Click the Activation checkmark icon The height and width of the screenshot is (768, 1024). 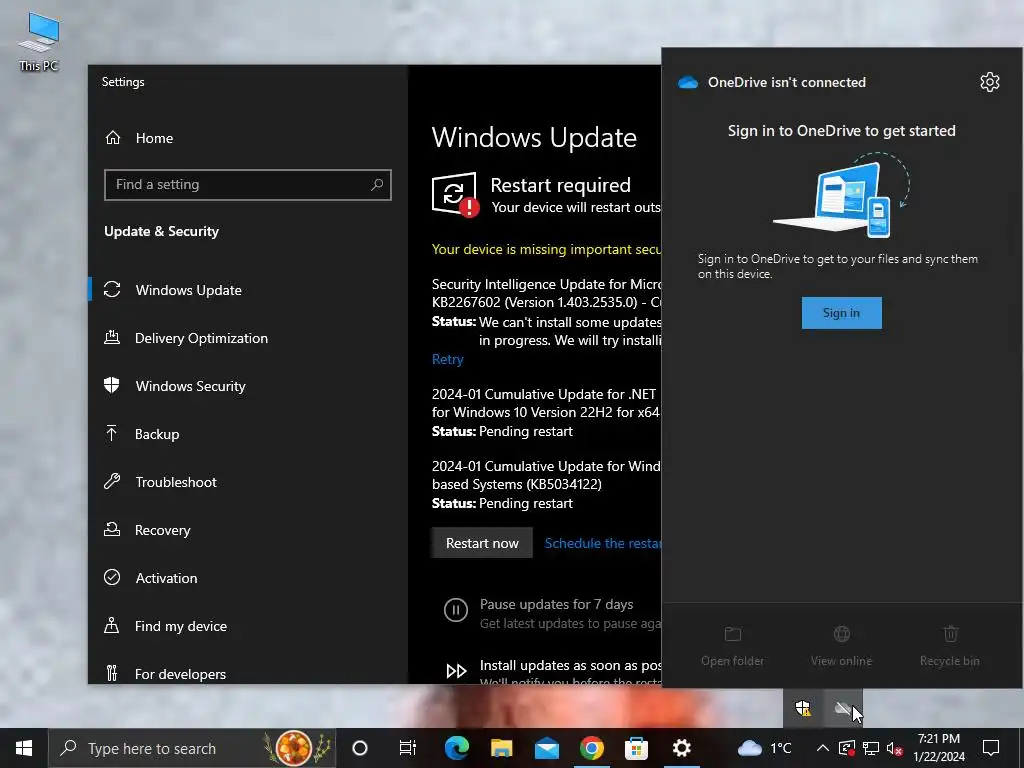[112, 577]
